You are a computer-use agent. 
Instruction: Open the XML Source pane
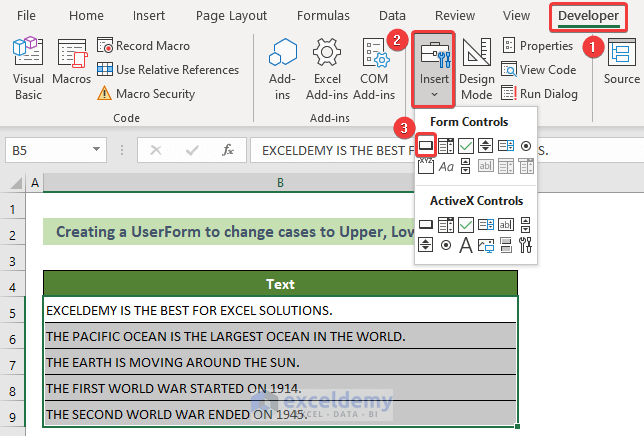[622, 62]
